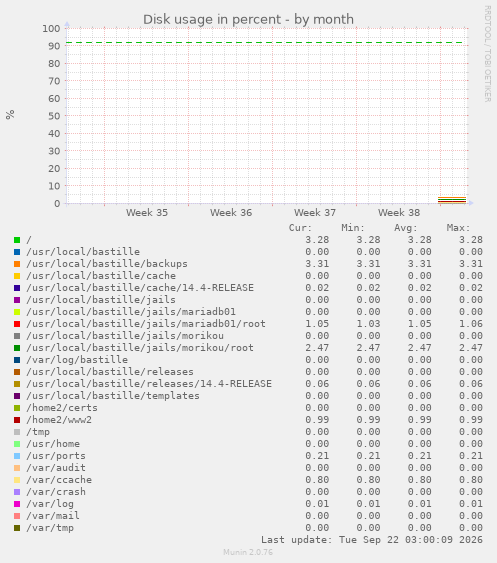Click the Munin 2.0.76 version text
The width and height of the screenshot is (497, 563).
pyautogui.click(x=248, y=552)
